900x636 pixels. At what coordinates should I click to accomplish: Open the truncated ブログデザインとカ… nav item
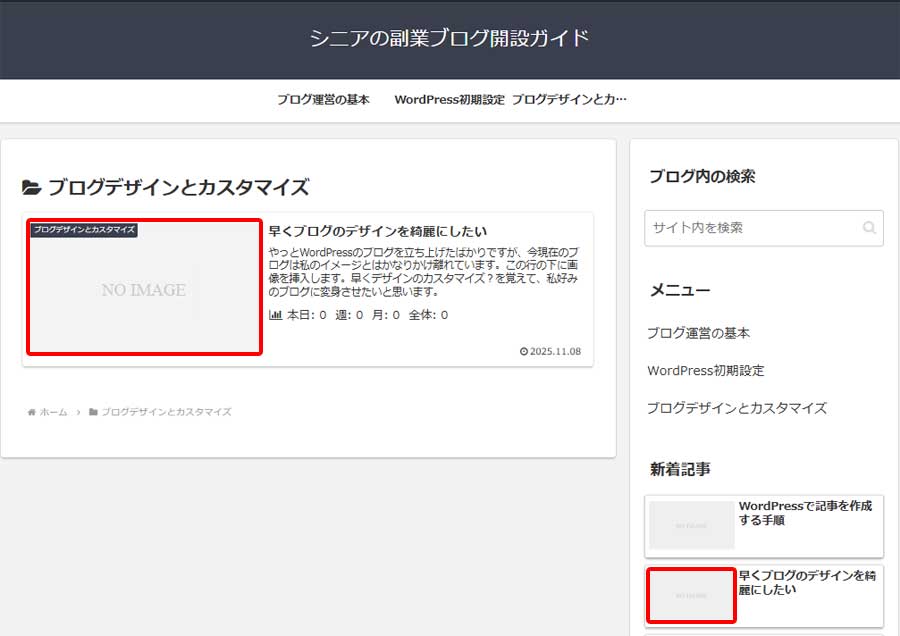click(x=569, y=99)
